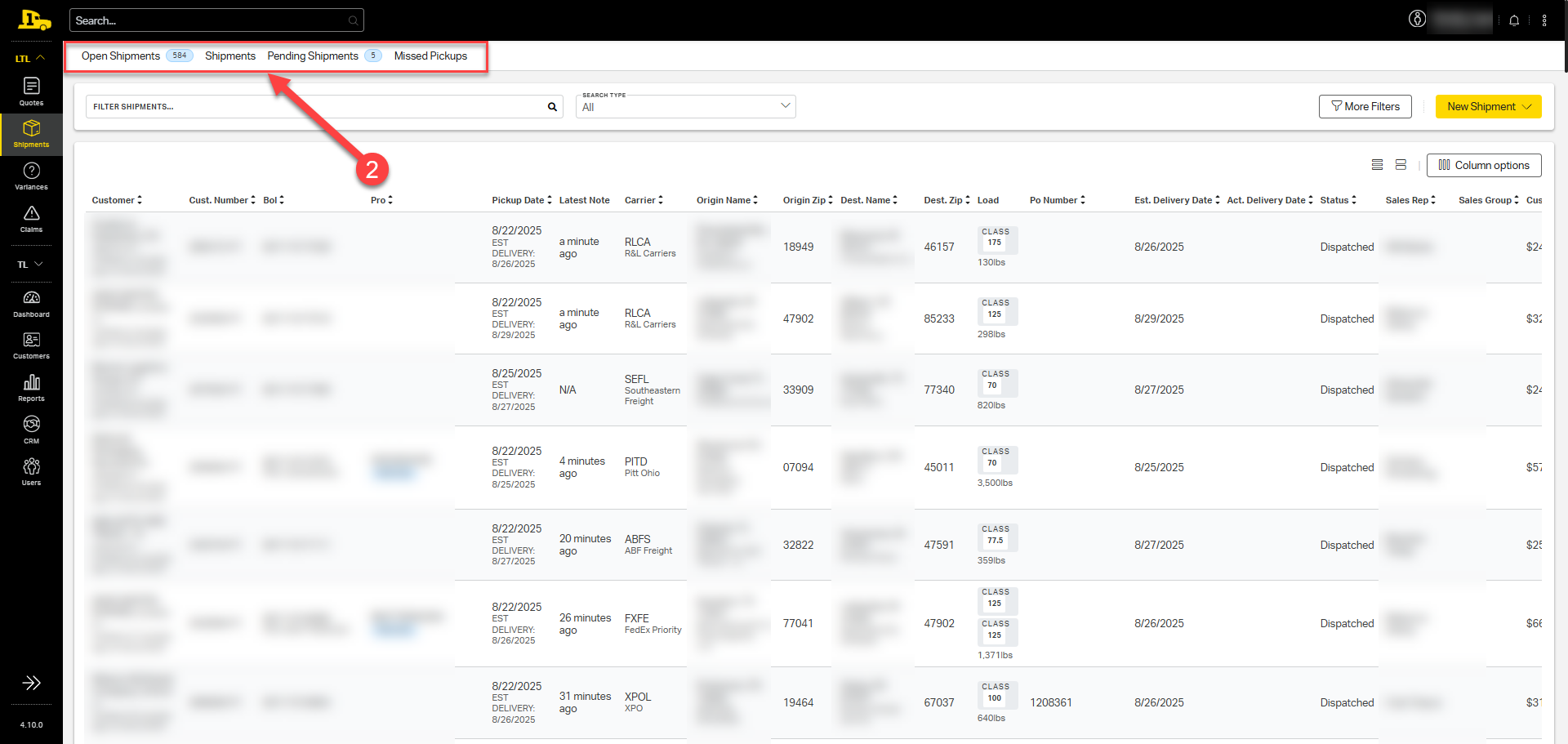
Task: Open the CRM sidebar icon
Action: tap(31, 430)
